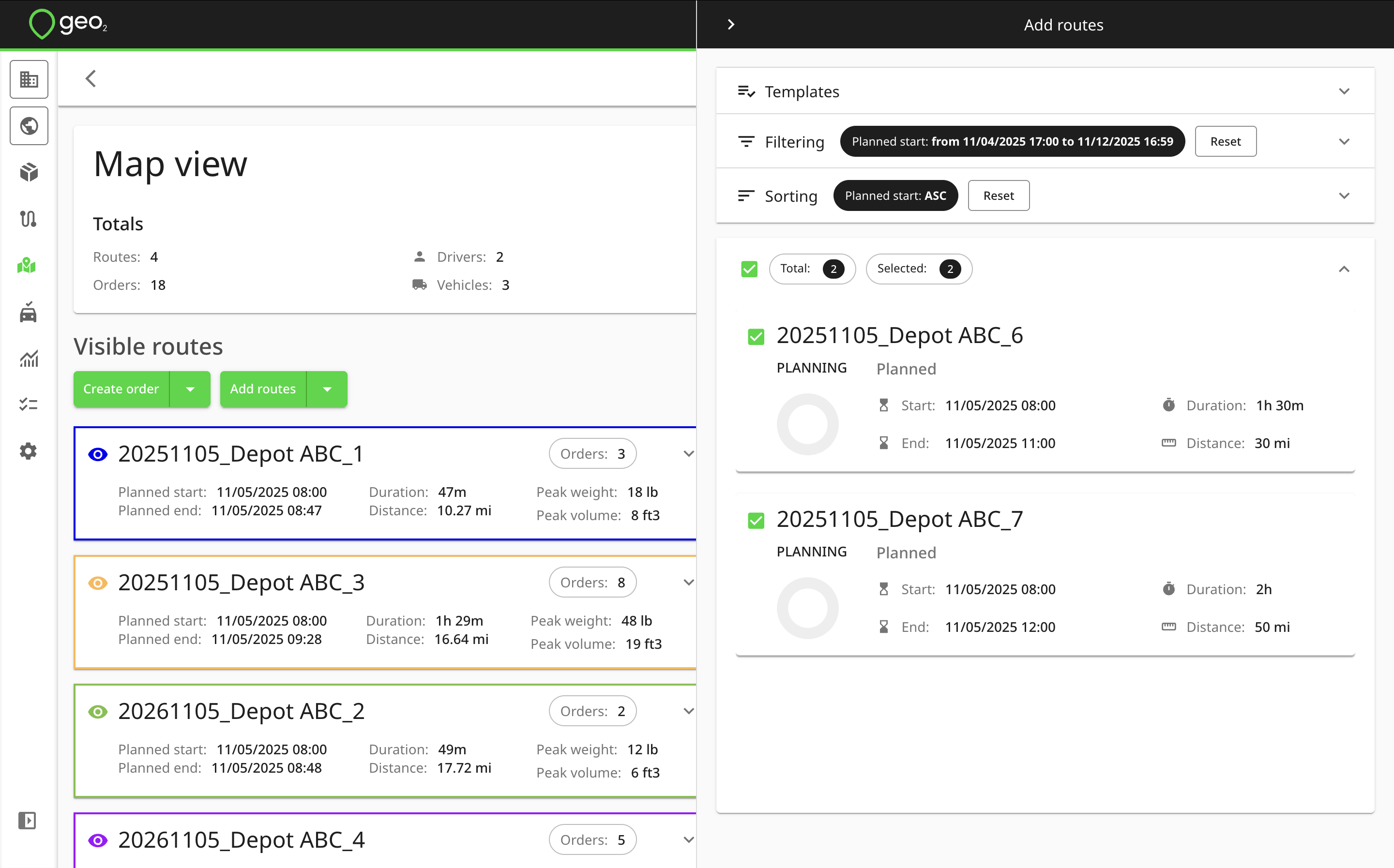Open the Add routes dropdown arrow
The height and width of the screenshot is (868, 1394).
[x=327, y=389]
